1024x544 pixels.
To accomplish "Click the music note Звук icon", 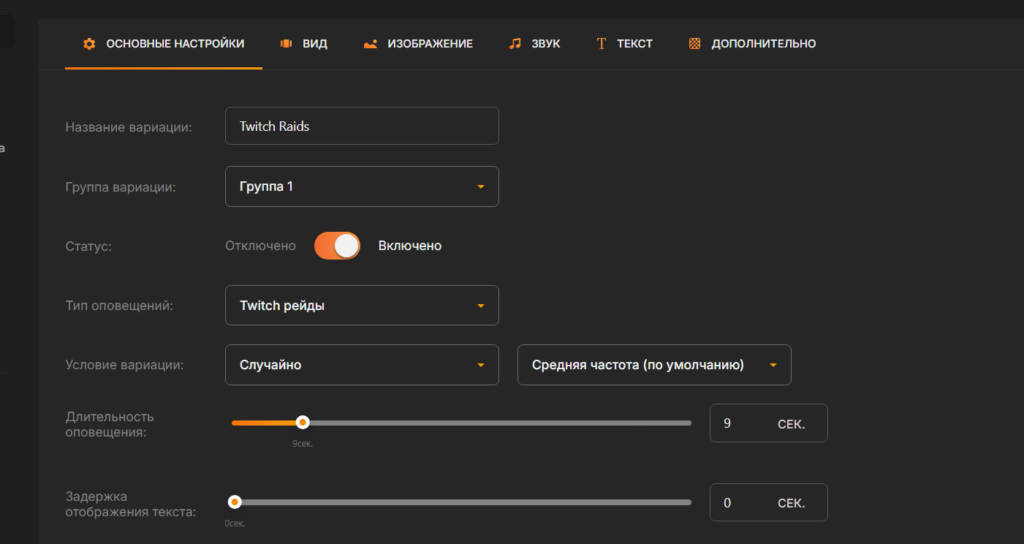I will [x=515, y=44].
